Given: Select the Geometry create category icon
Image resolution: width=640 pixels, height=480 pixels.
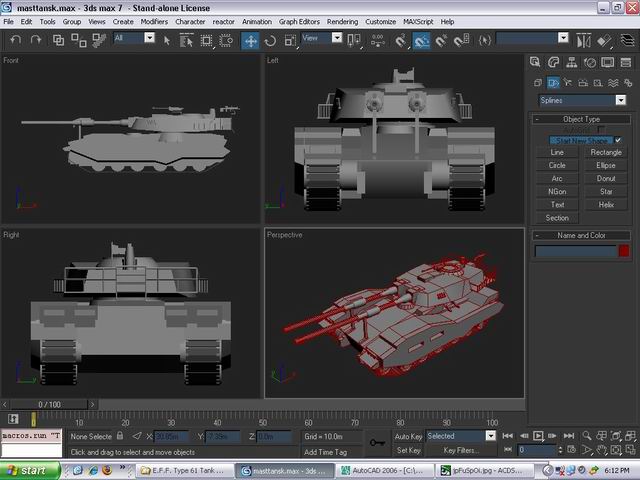Looking at the screenshot, I should (x=538, y=83).
